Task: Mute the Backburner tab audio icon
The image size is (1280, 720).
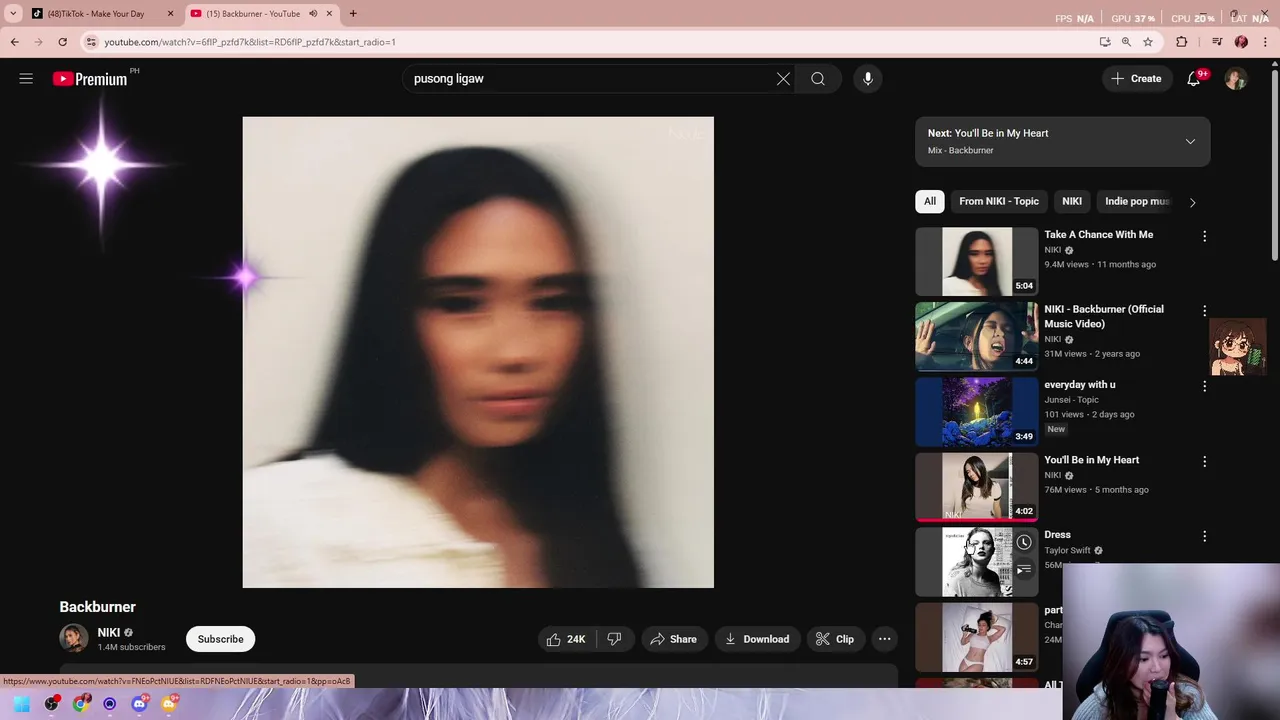Action: pyautogui.click(x=313, y=14)
